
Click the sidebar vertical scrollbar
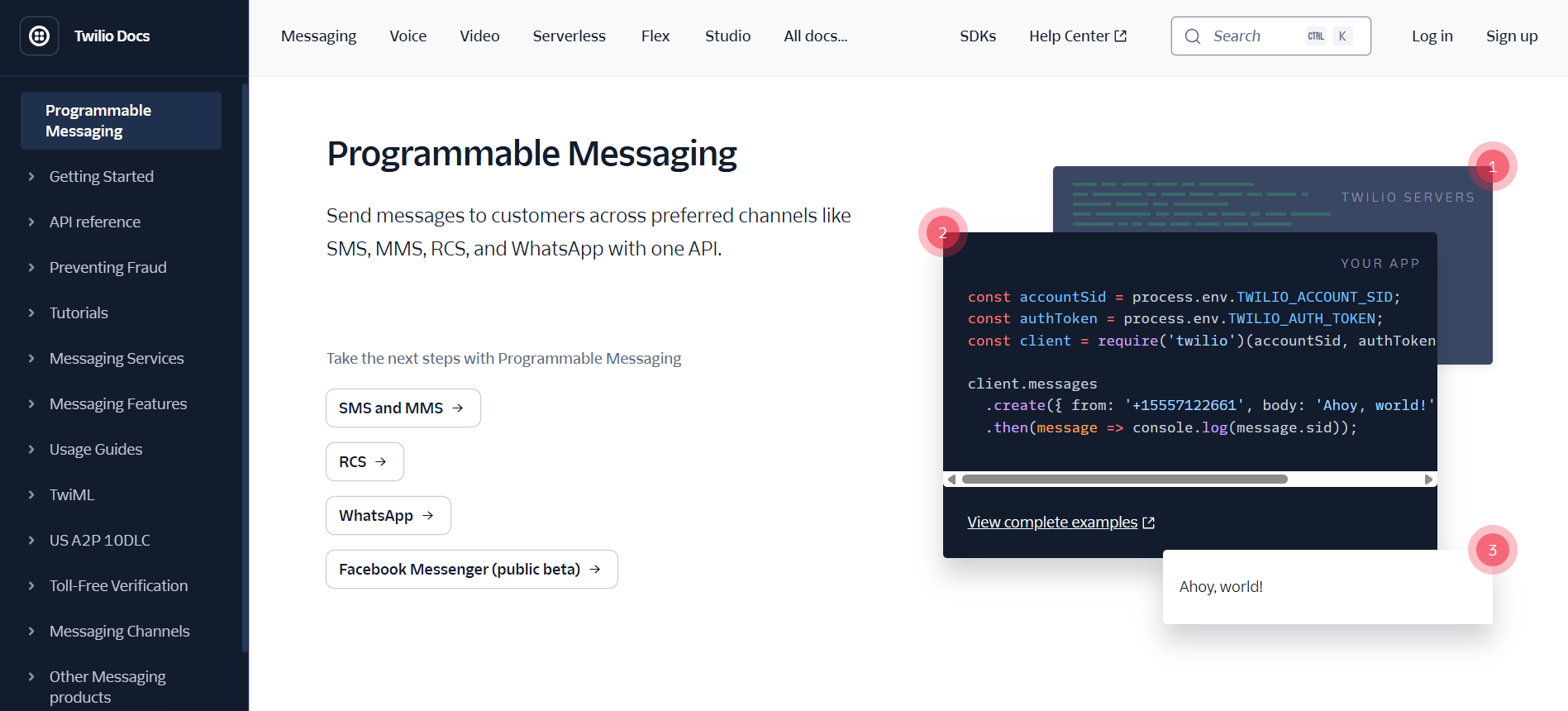[245, 368]
